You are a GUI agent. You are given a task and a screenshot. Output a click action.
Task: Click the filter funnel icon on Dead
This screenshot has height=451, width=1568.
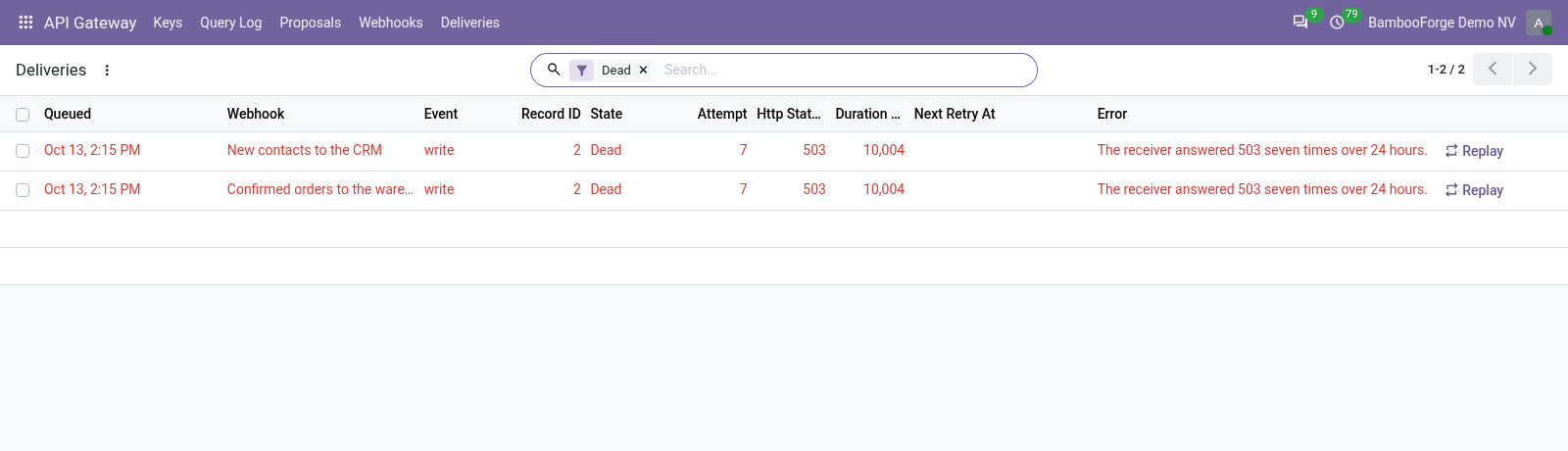click(582, 71)
